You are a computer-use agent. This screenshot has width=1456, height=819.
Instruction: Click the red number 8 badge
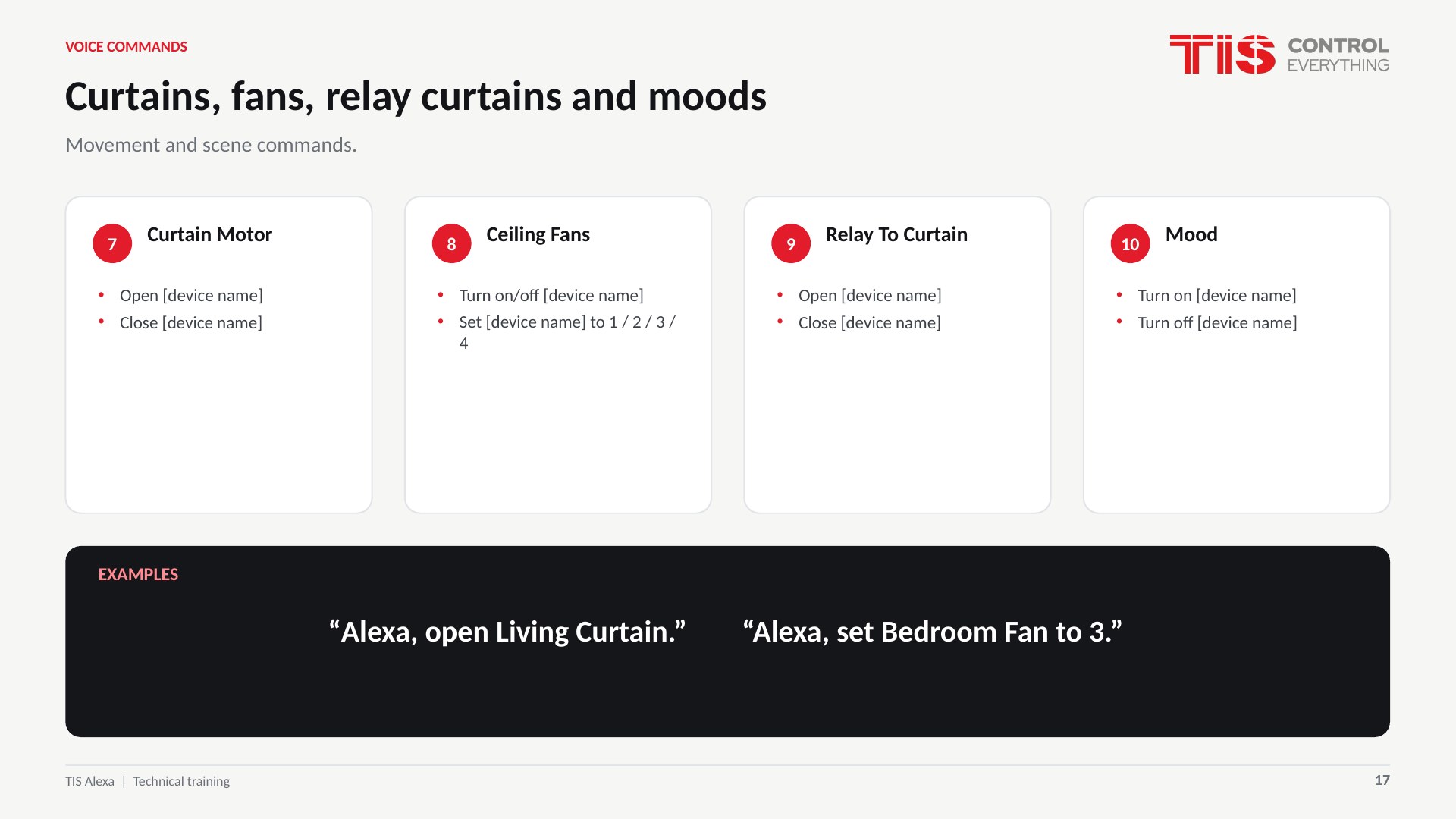(x=451, y=243)
